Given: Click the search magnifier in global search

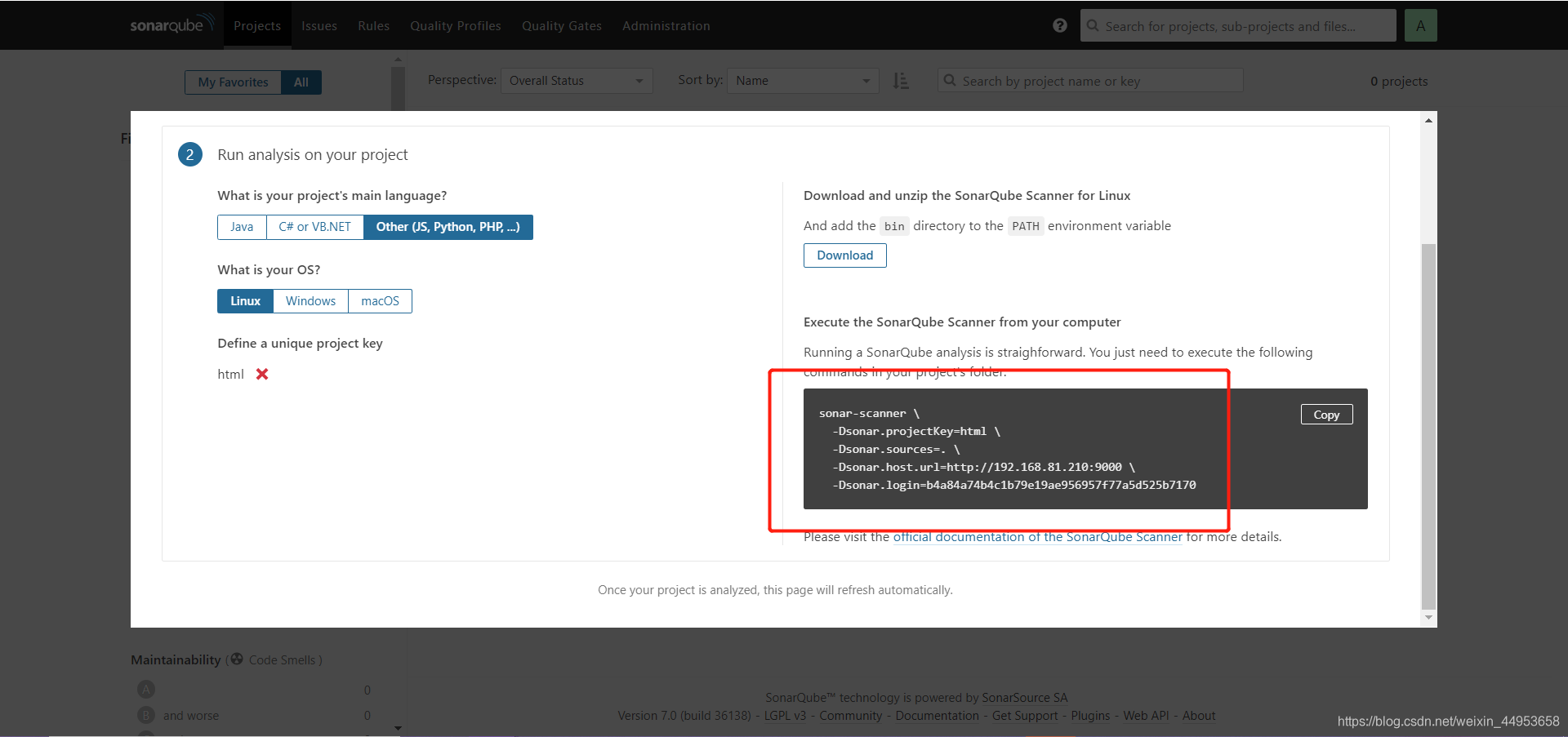Looking at the screenshot, I should tap(1093, 25).
